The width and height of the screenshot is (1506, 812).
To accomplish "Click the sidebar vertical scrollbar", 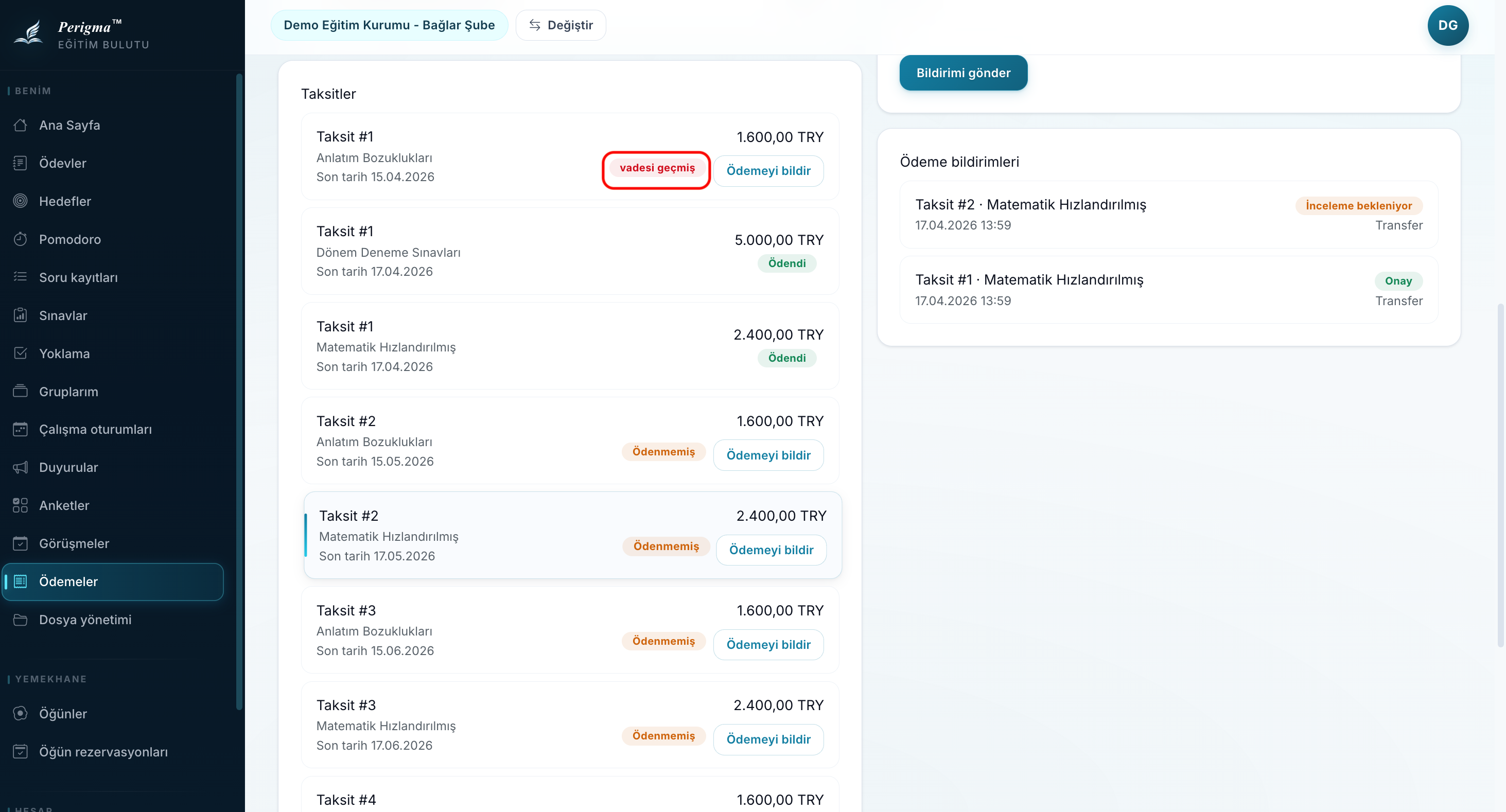I will coord(239,392).
